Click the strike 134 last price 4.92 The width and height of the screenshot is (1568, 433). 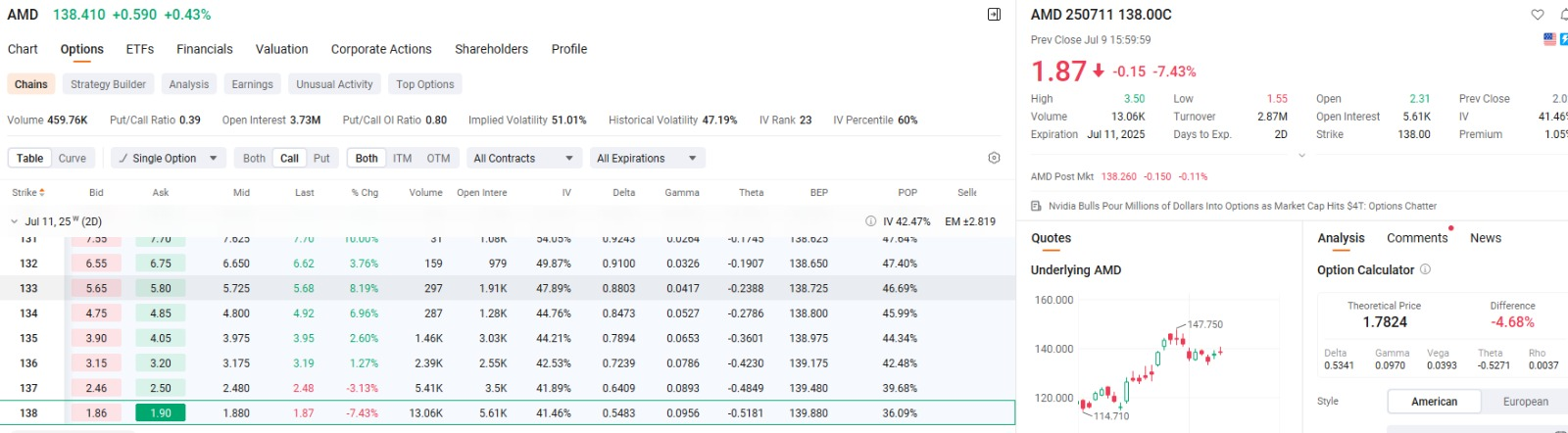point(304,313)
